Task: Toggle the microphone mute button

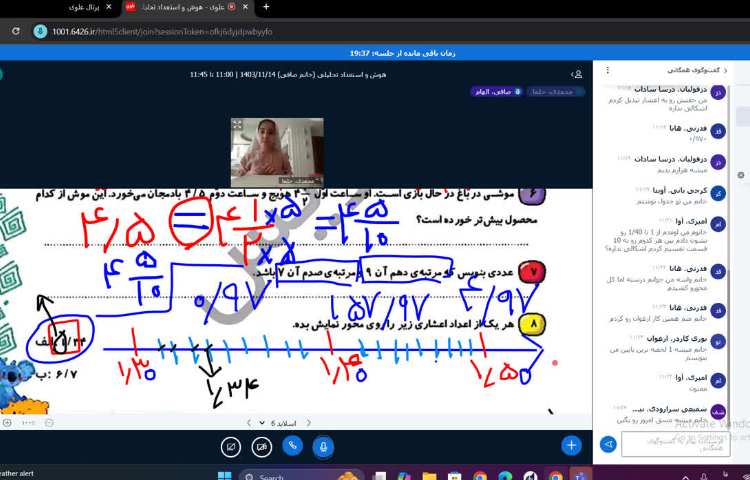Action: click(x=322, y=446)
